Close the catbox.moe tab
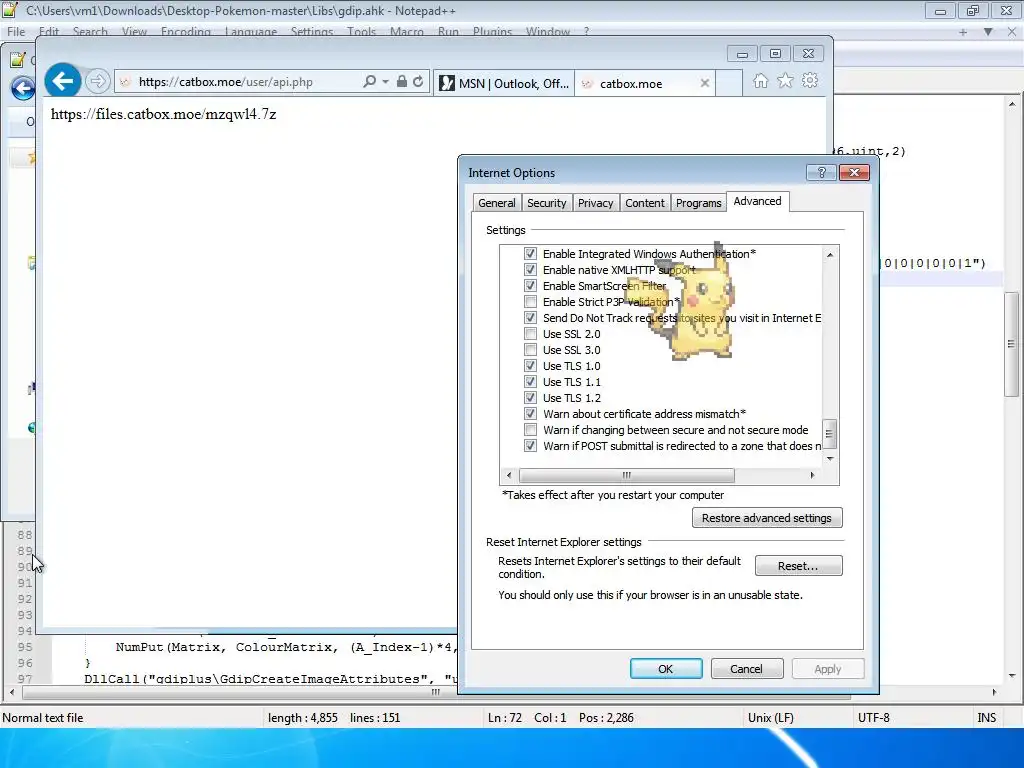The height and width of the screenshot is (768, 1024). [705, 83]
